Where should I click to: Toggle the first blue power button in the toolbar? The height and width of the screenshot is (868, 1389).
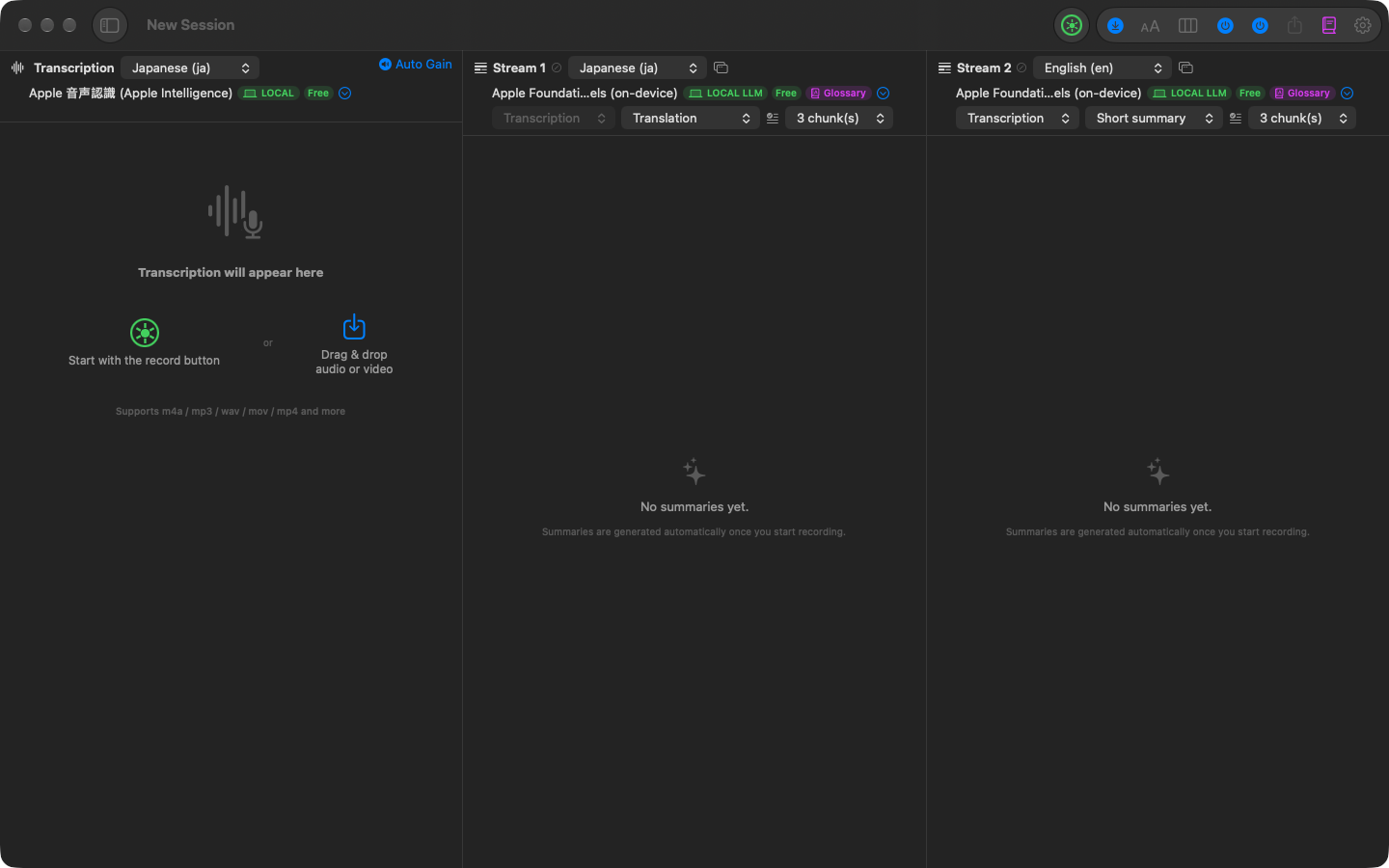[x=1225, y=26]
